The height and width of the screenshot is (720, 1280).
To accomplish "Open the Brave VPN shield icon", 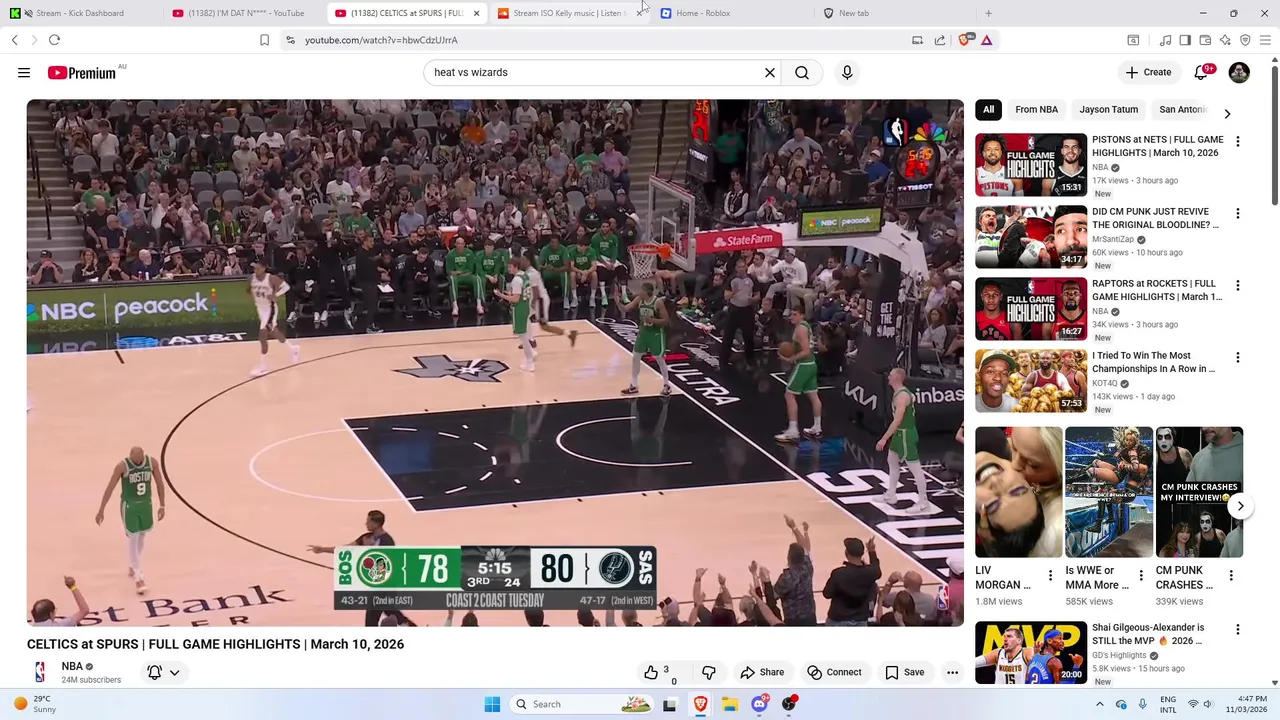I will [1245, 40].
